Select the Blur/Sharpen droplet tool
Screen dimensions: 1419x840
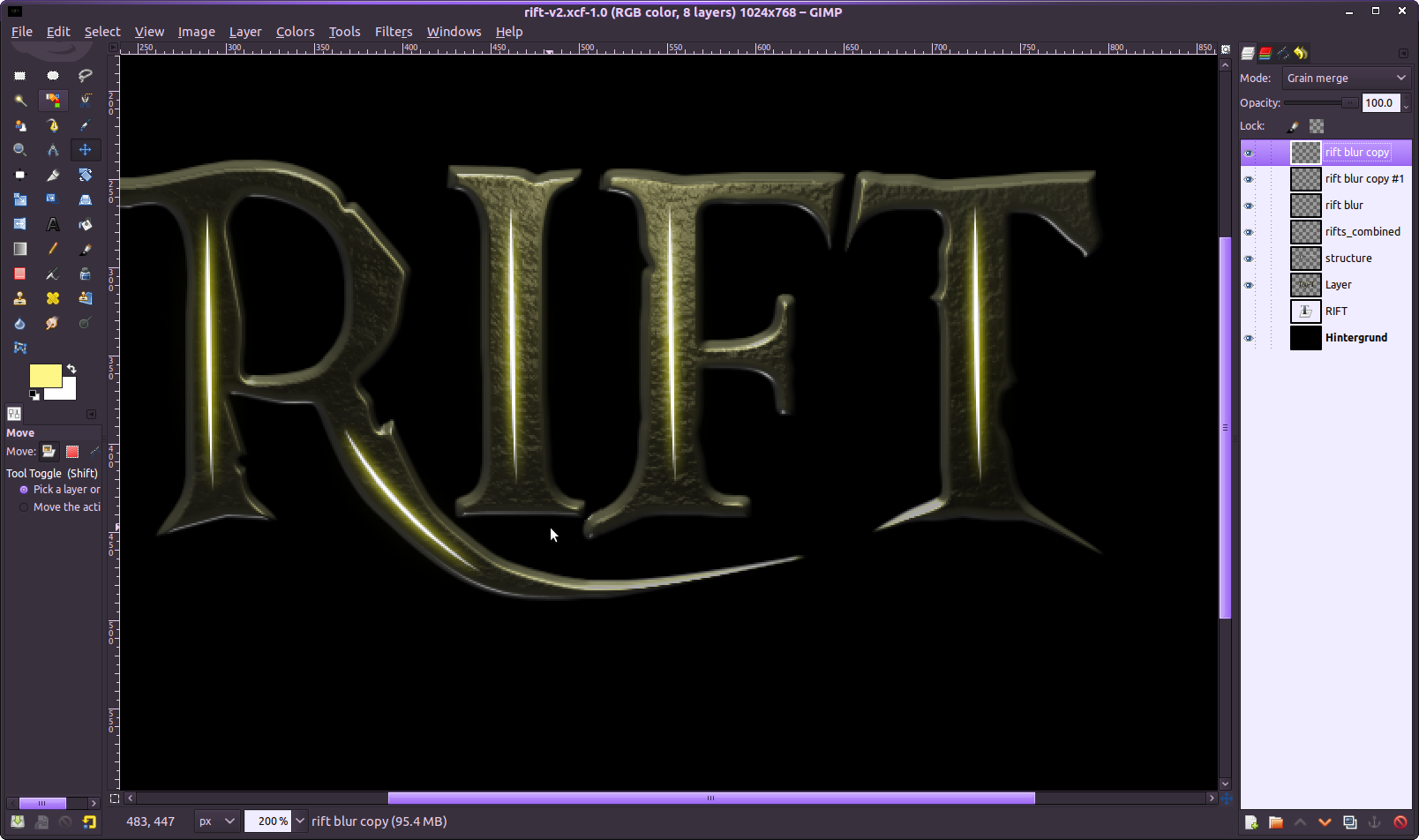click(19, 323)
